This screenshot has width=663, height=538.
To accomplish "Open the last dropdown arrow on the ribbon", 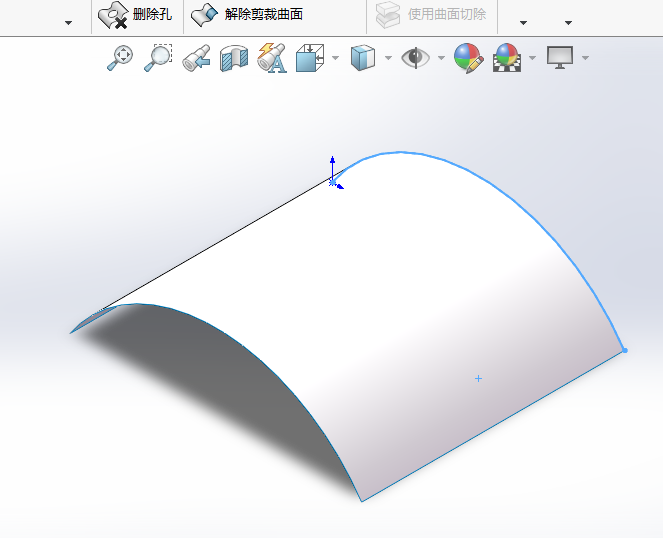I will point(568,23).
